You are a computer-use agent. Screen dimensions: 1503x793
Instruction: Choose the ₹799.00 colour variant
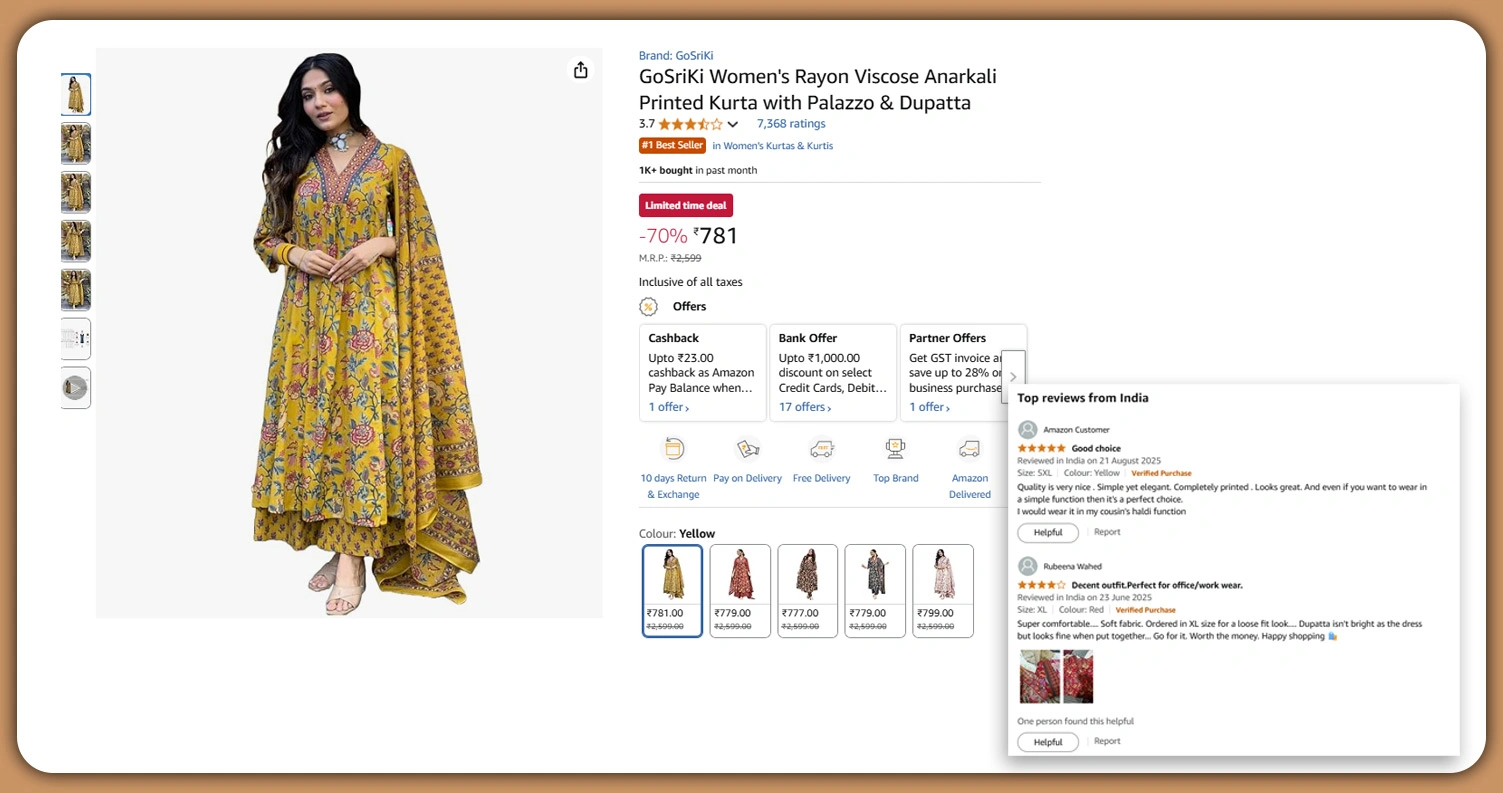943,590
